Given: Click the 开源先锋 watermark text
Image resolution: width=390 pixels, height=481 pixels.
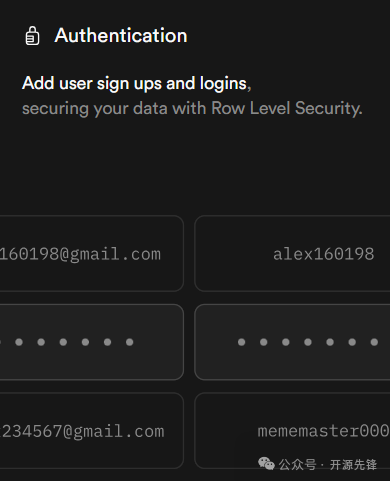Looking at the screenshot, I should tap(353, 464).
